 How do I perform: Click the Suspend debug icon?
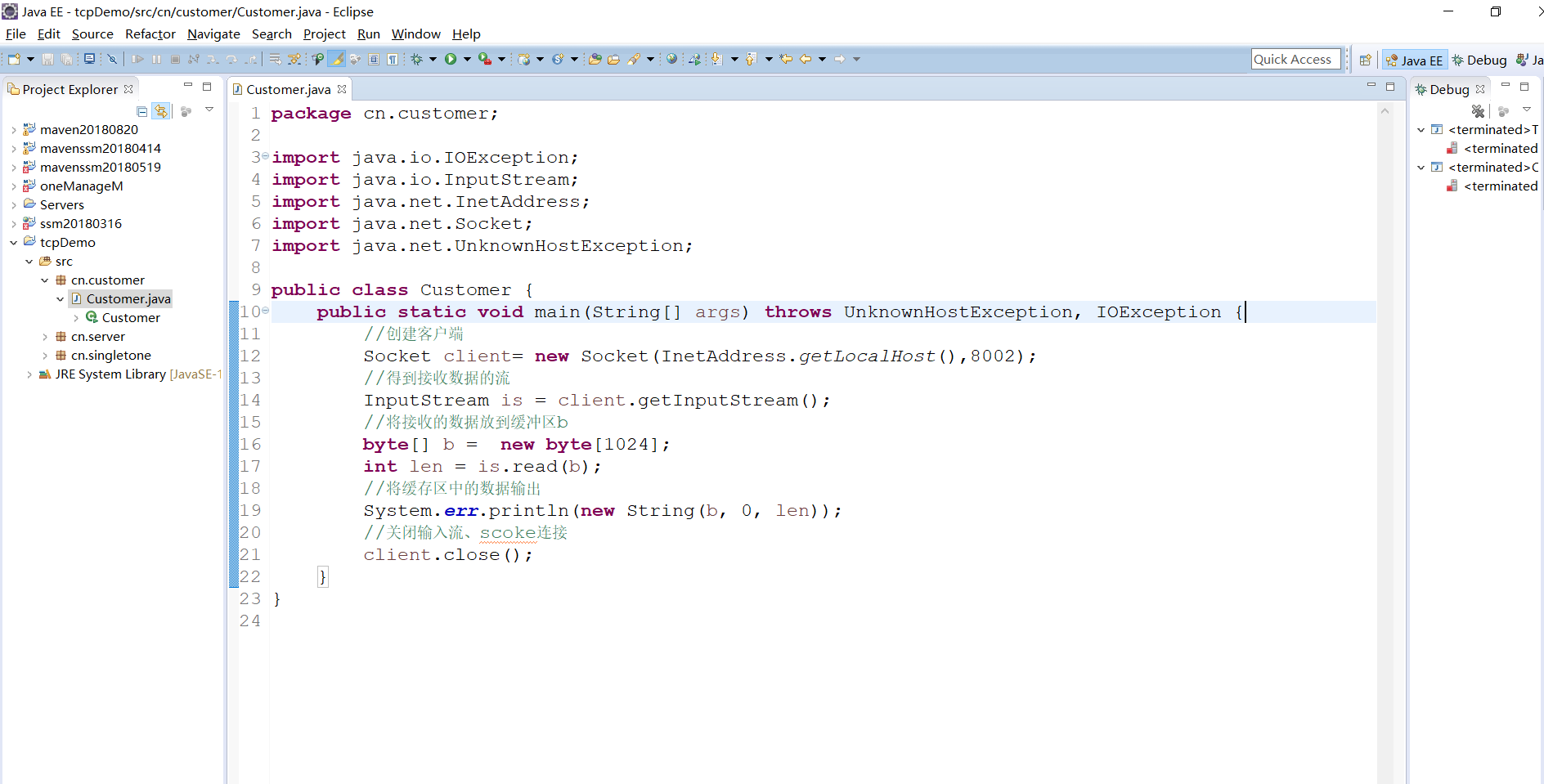click(156, 59)
